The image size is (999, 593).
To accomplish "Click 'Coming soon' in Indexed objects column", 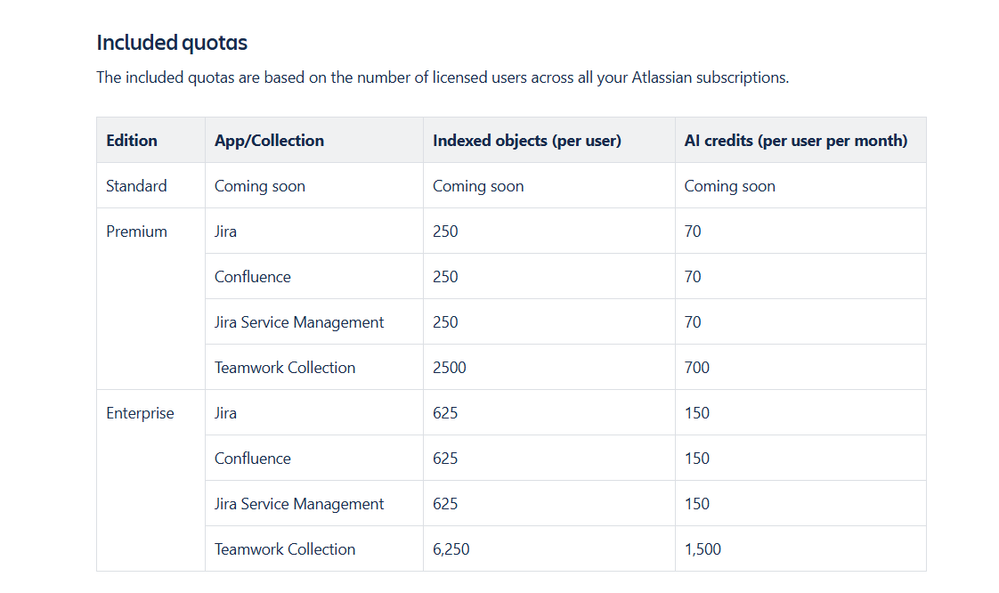I will pyautogui.click(x=478, y=186).
